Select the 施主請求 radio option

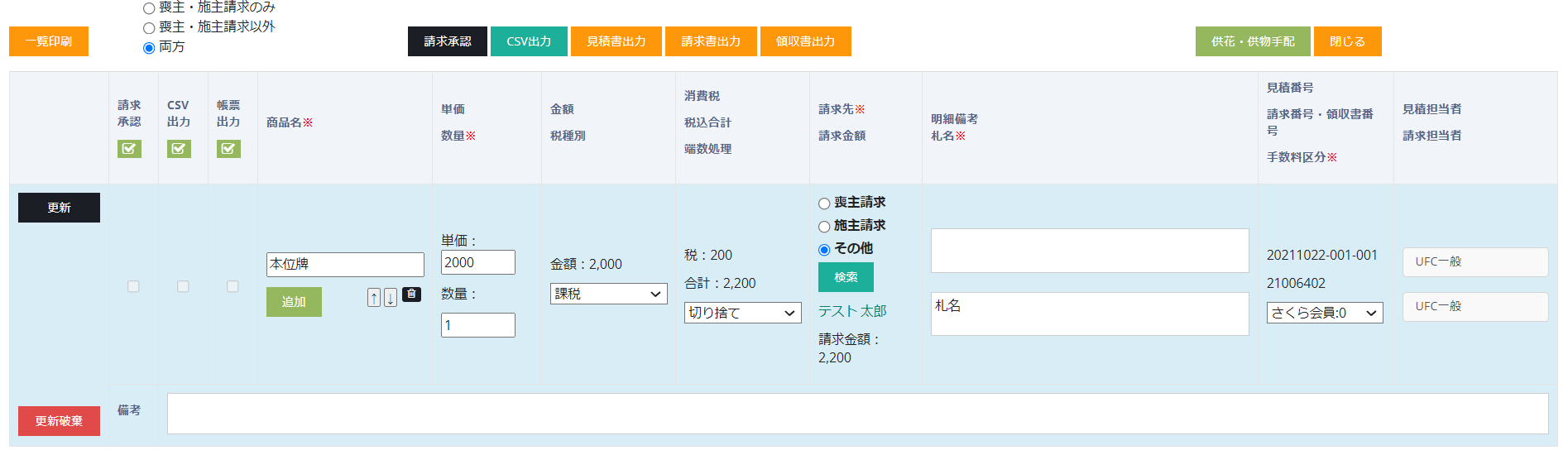click(x=824, y=227)
